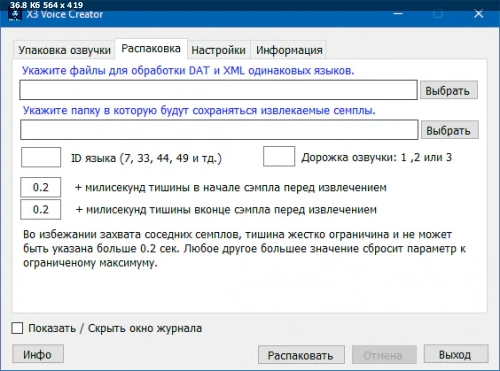Focus the ID языка input box

(41, 157)
